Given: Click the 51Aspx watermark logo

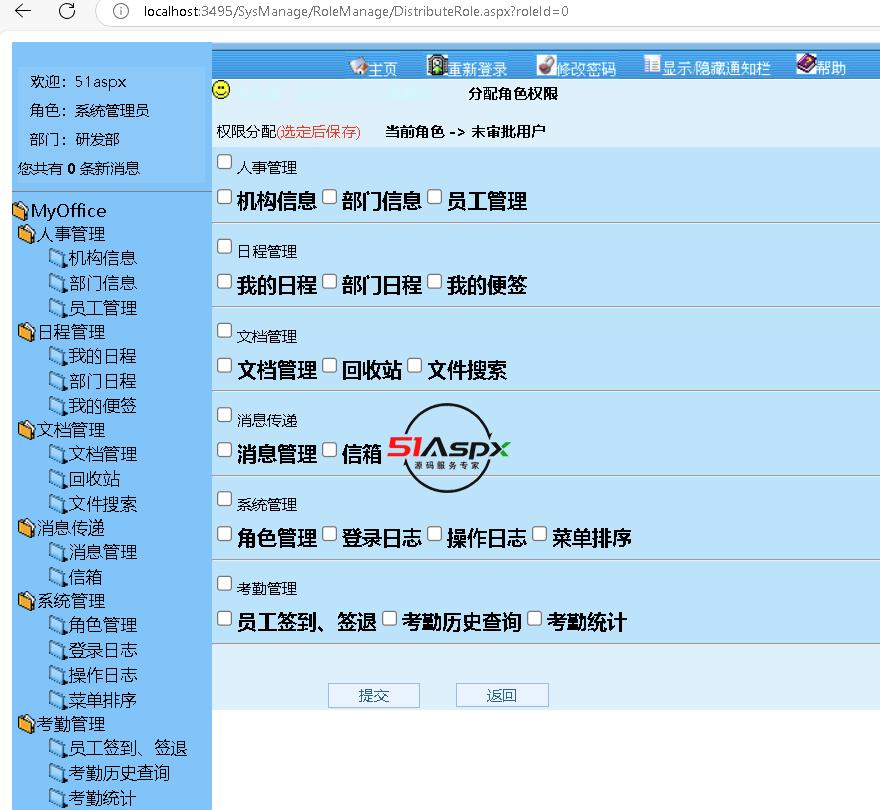Looking at the screenshot, I should (x=449, y=449).
